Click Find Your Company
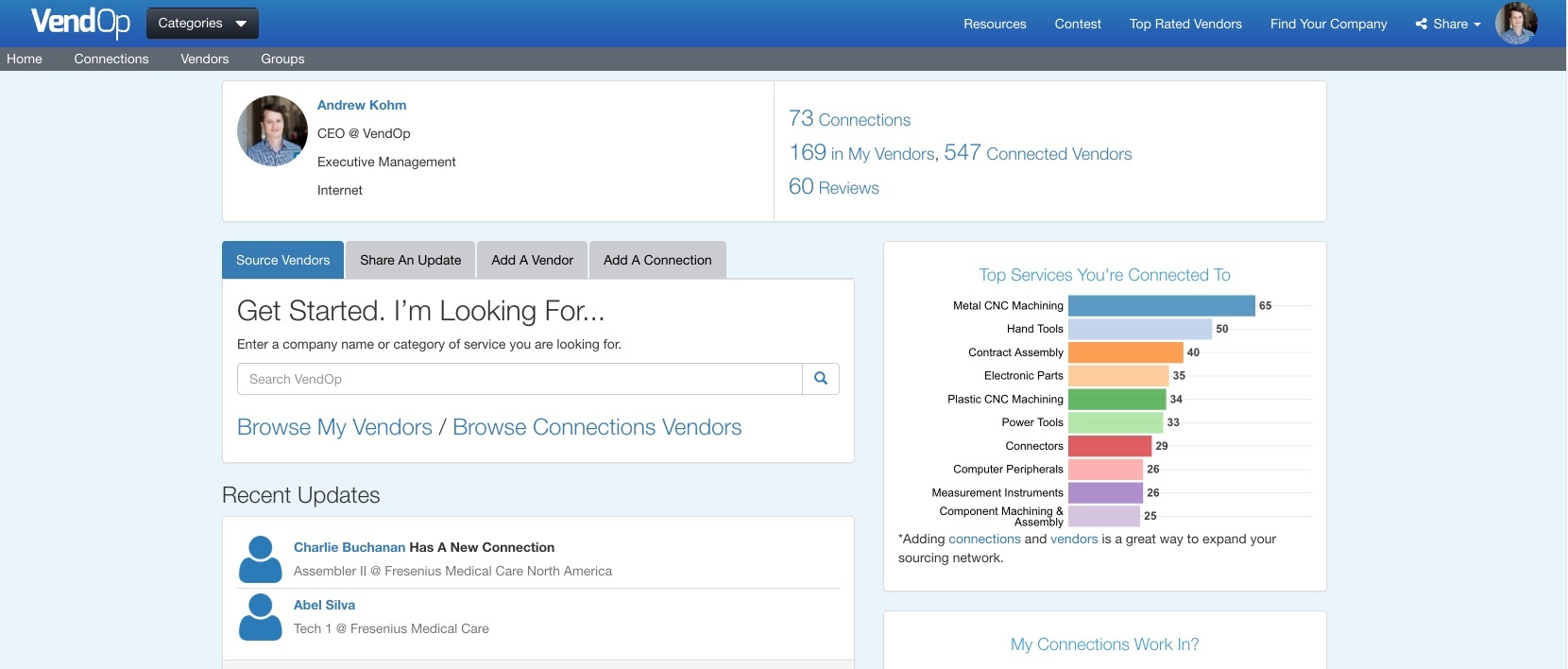Viewport: 1568px width, 669px height. point(1328,24)
